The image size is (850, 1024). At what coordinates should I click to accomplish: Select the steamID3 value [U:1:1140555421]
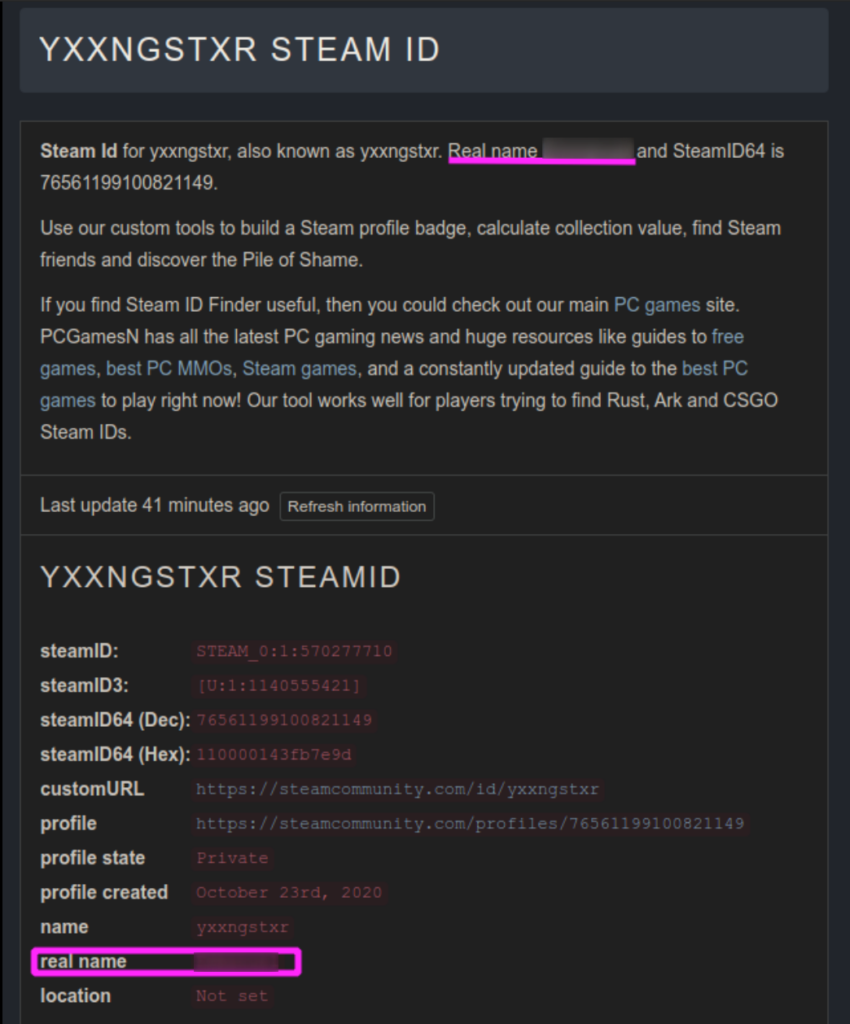[279, 686]
